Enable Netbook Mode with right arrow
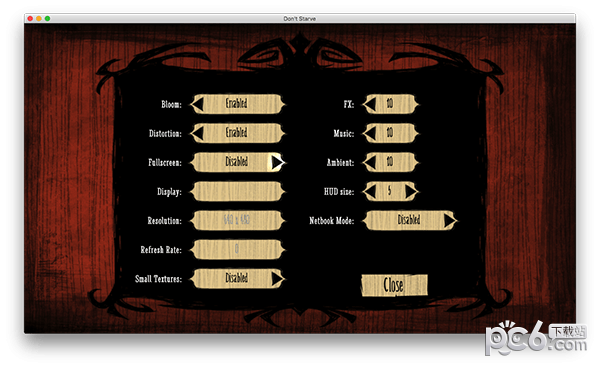 450,220
